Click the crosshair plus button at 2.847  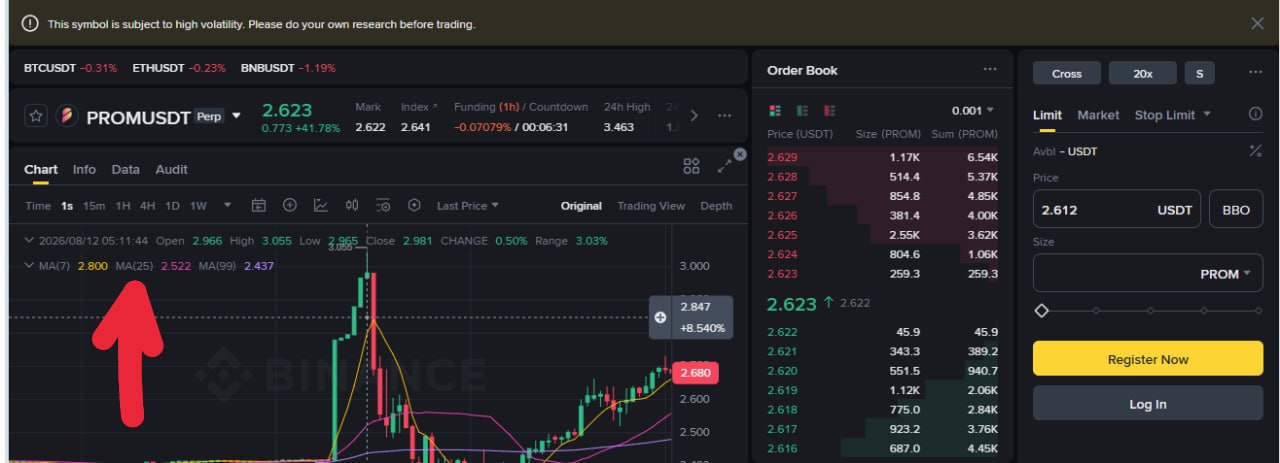tap(660, 317)
